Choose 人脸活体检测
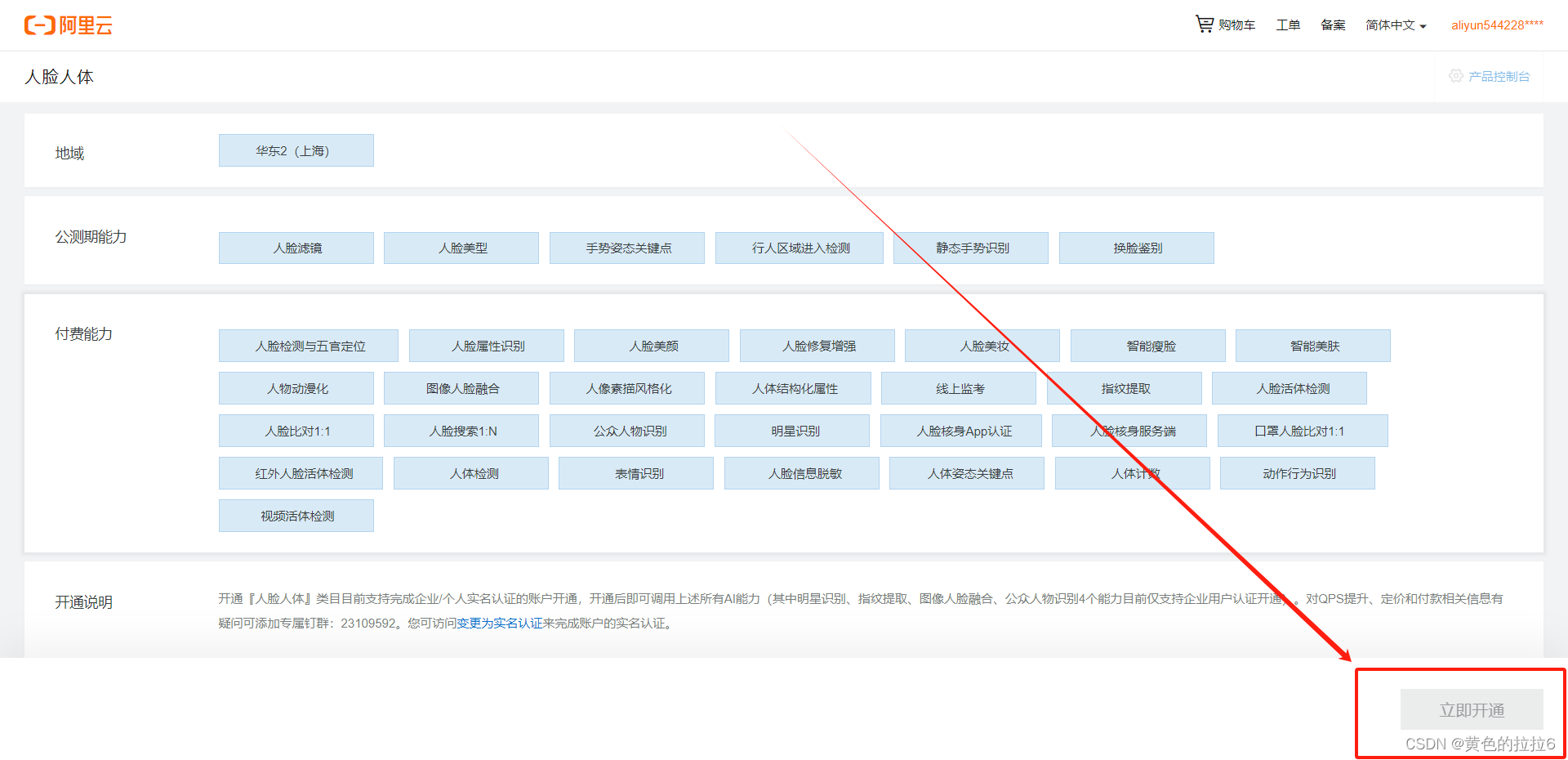1568x760 pixels. tap(1290, 388)
